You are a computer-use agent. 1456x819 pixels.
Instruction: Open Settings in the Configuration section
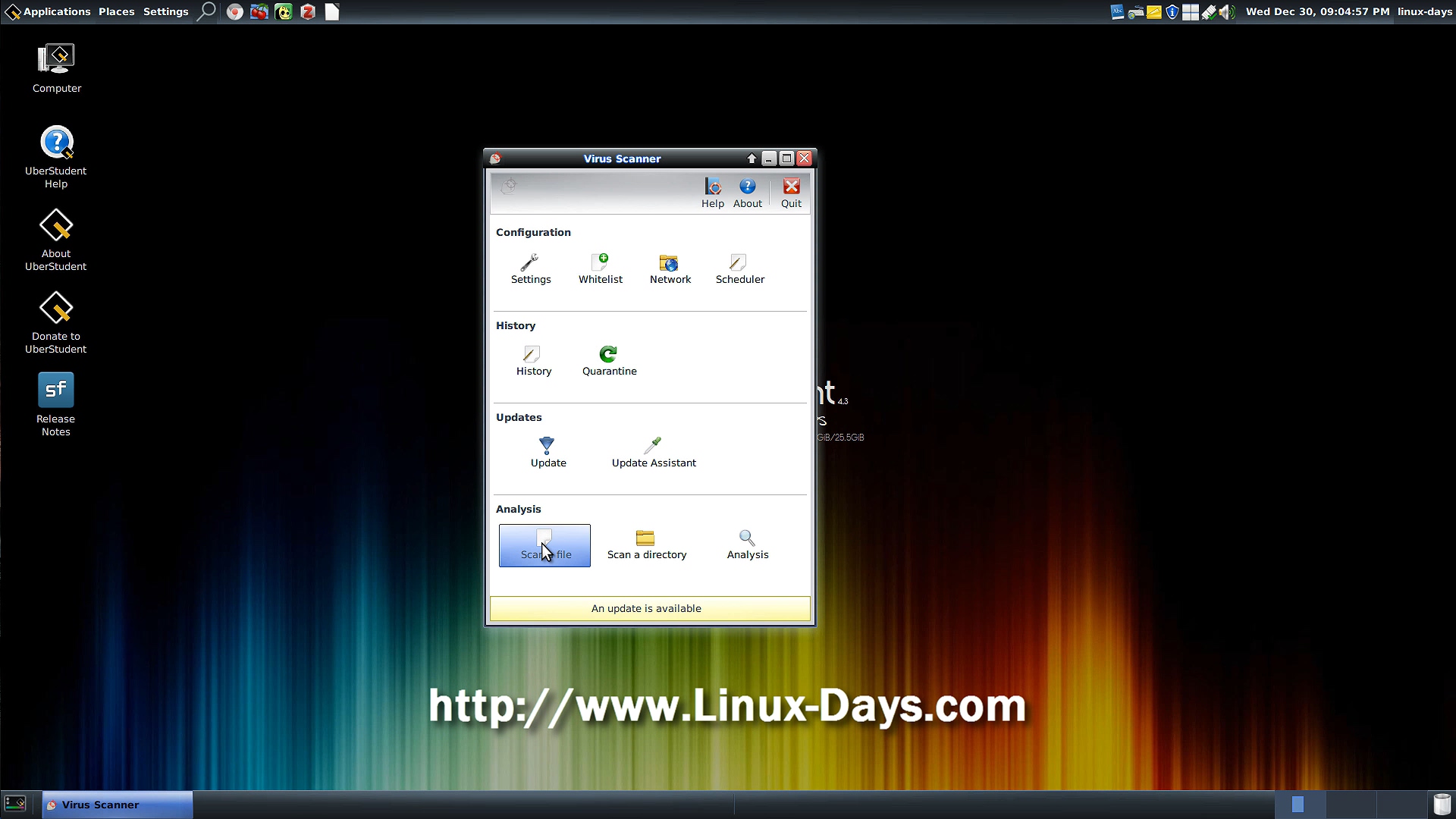point(531,270)
